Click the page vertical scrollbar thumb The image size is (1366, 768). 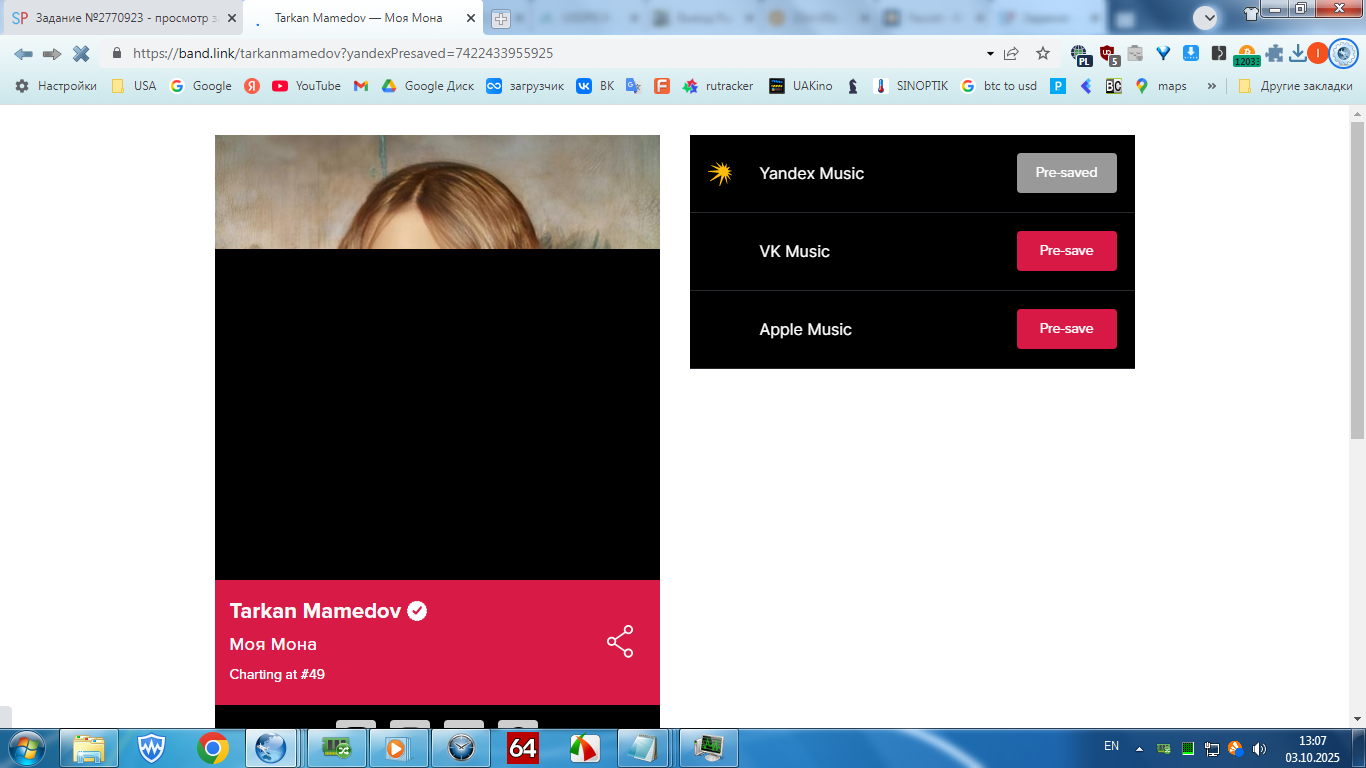pos(1357,279)
